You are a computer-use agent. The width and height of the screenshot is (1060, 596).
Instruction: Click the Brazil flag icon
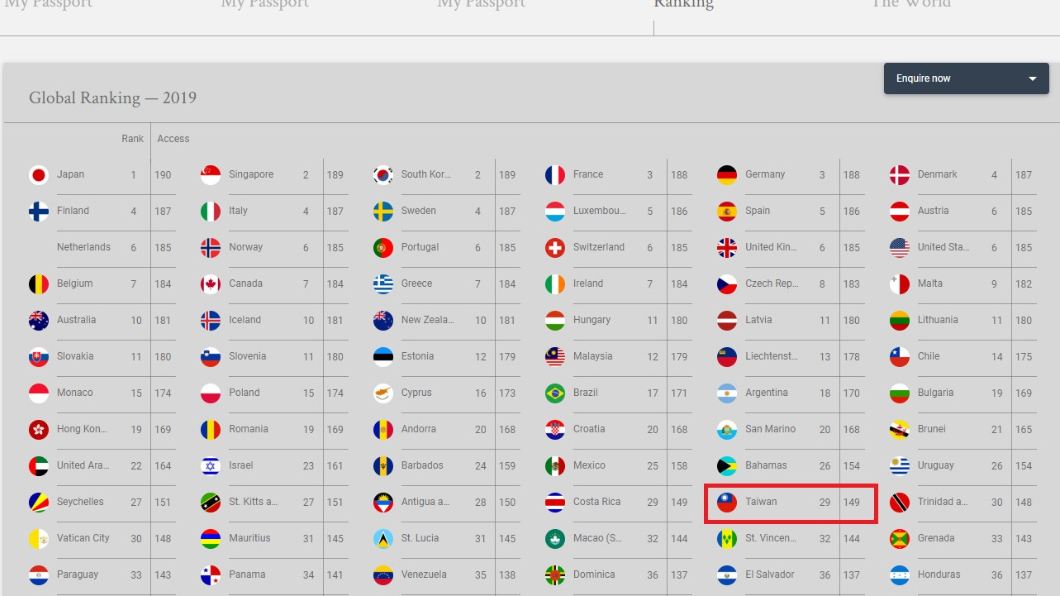[x=555, y=393]
